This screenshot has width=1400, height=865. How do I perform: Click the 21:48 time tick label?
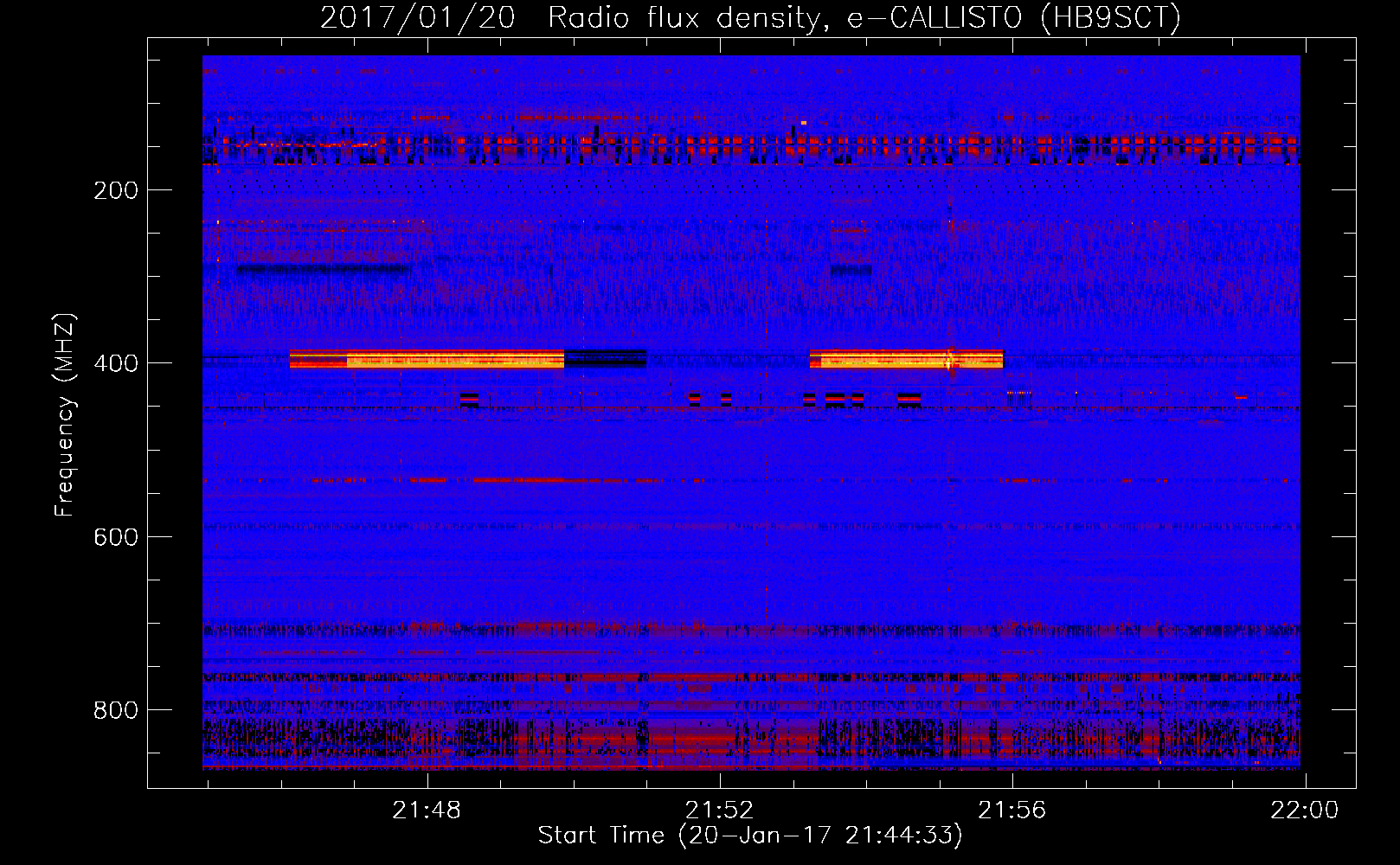(x=427, y=811)
